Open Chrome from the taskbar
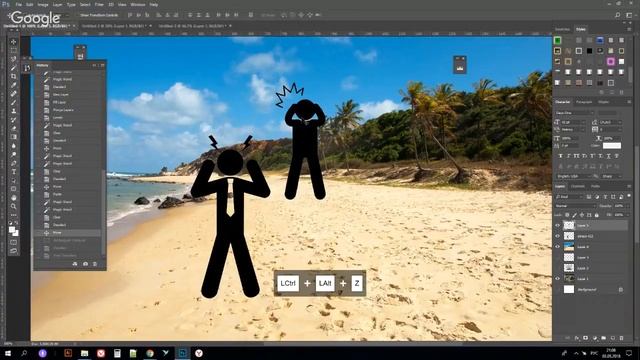 pos(150,353)
